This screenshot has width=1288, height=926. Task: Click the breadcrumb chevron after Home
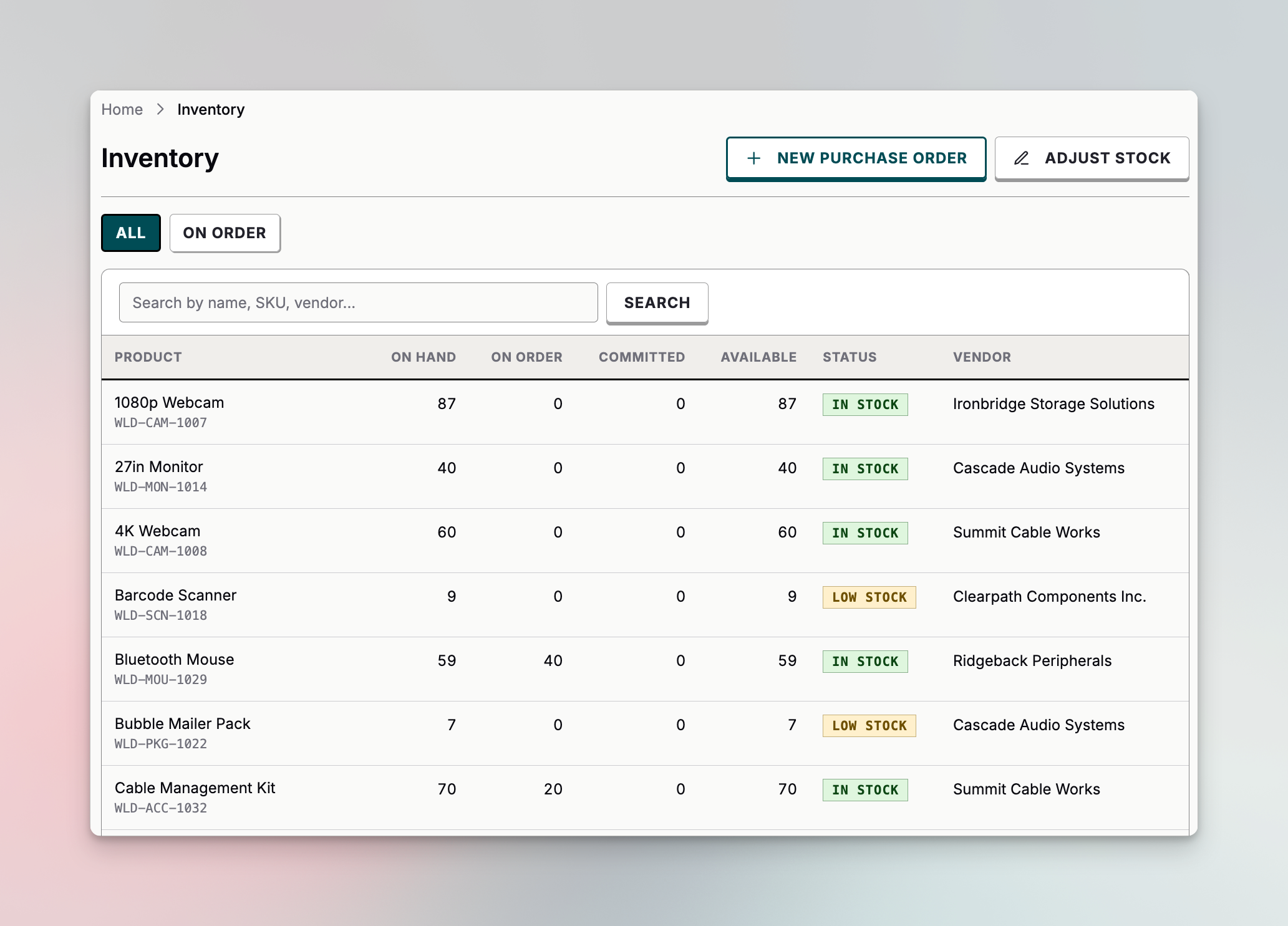161,109
